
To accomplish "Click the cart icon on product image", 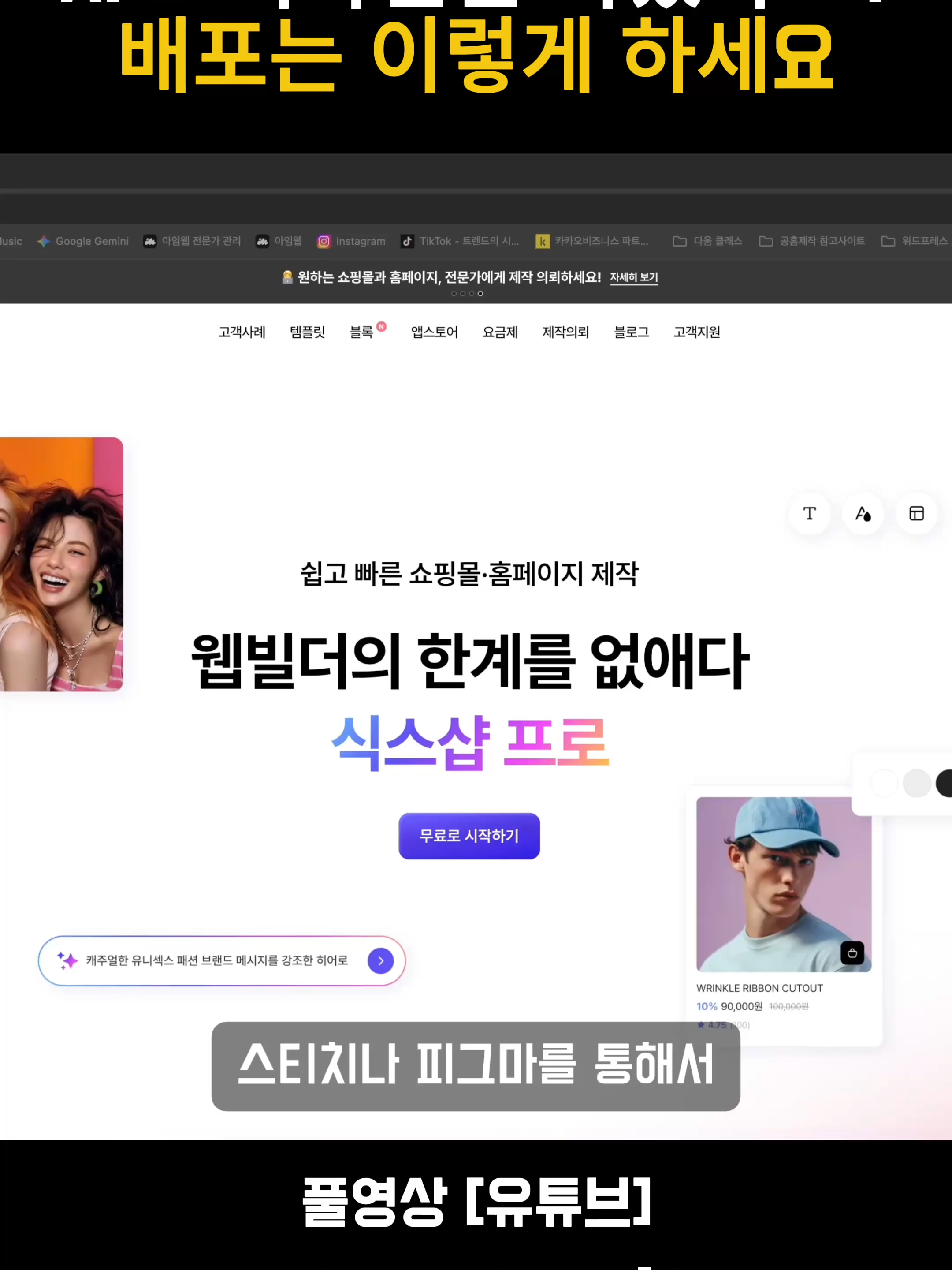I will tap(852, 953).
